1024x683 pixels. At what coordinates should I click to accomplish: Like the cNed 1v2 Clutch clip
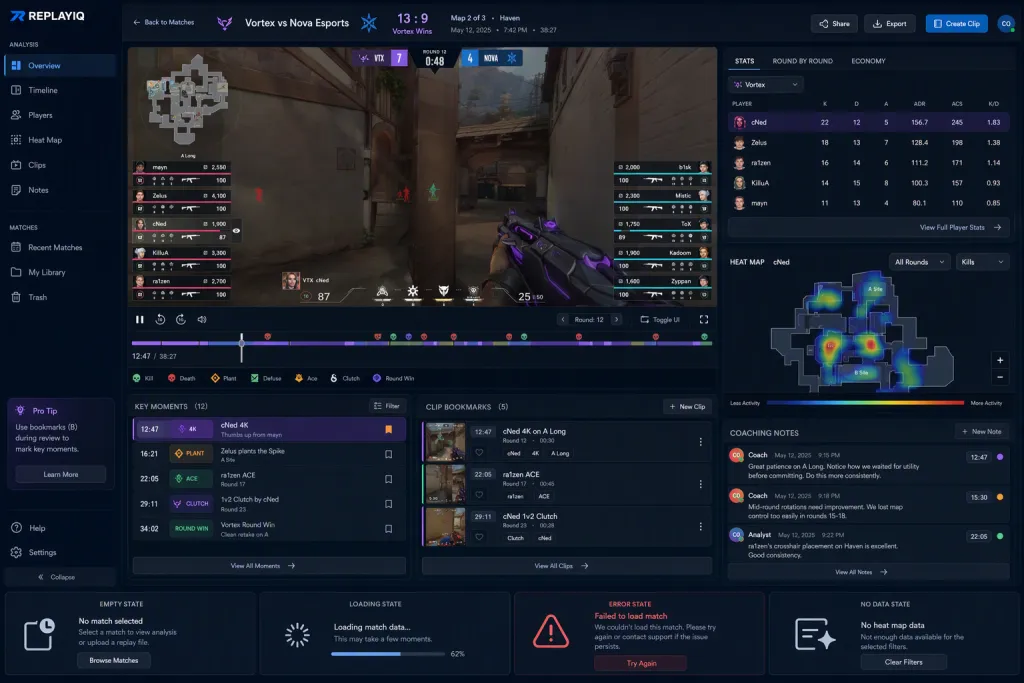[x=479, y=537]
